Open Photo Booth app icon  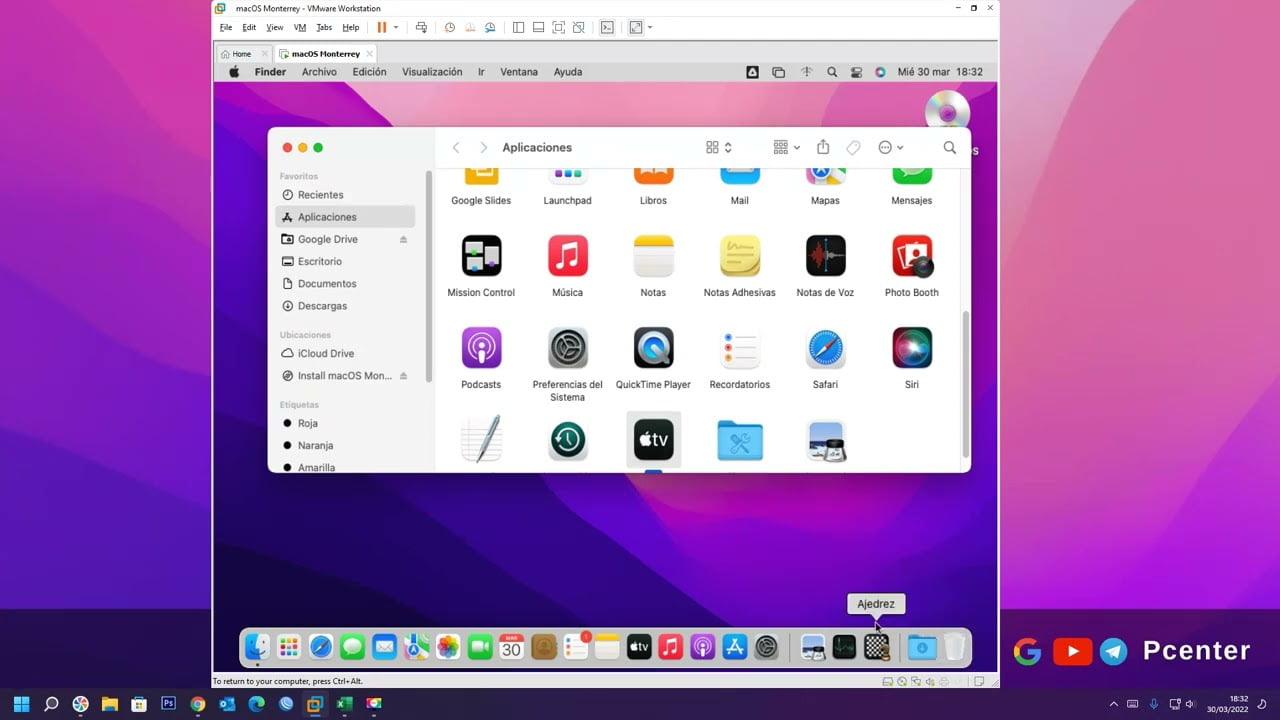(x=912, y=256)
